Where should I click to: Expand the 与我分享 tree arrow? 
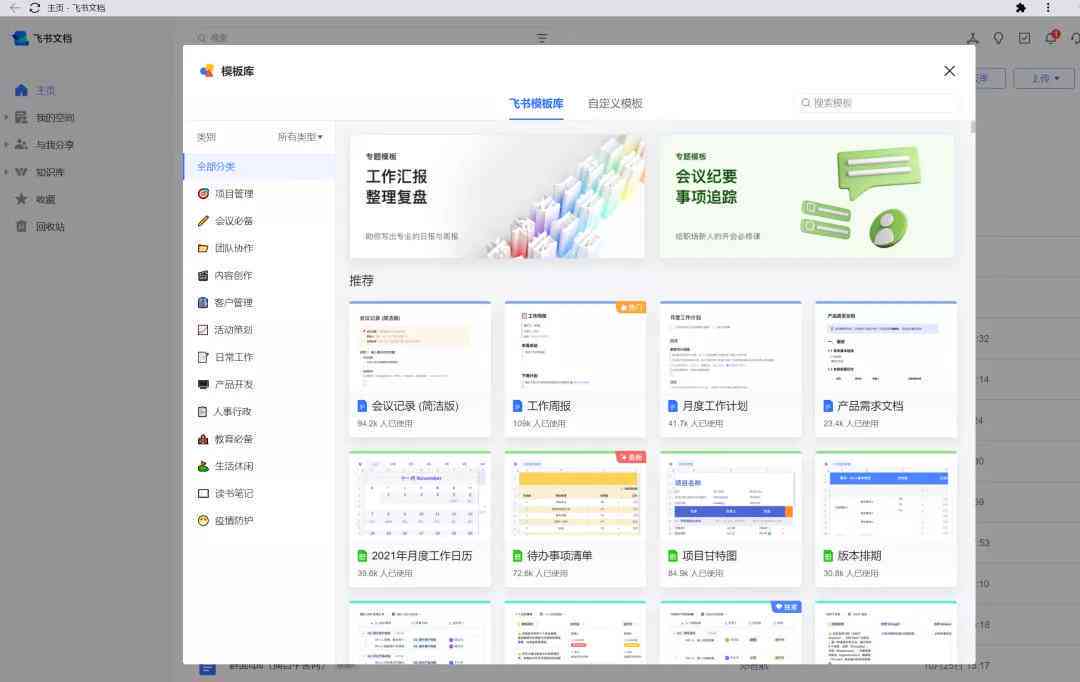click(6, 145)
